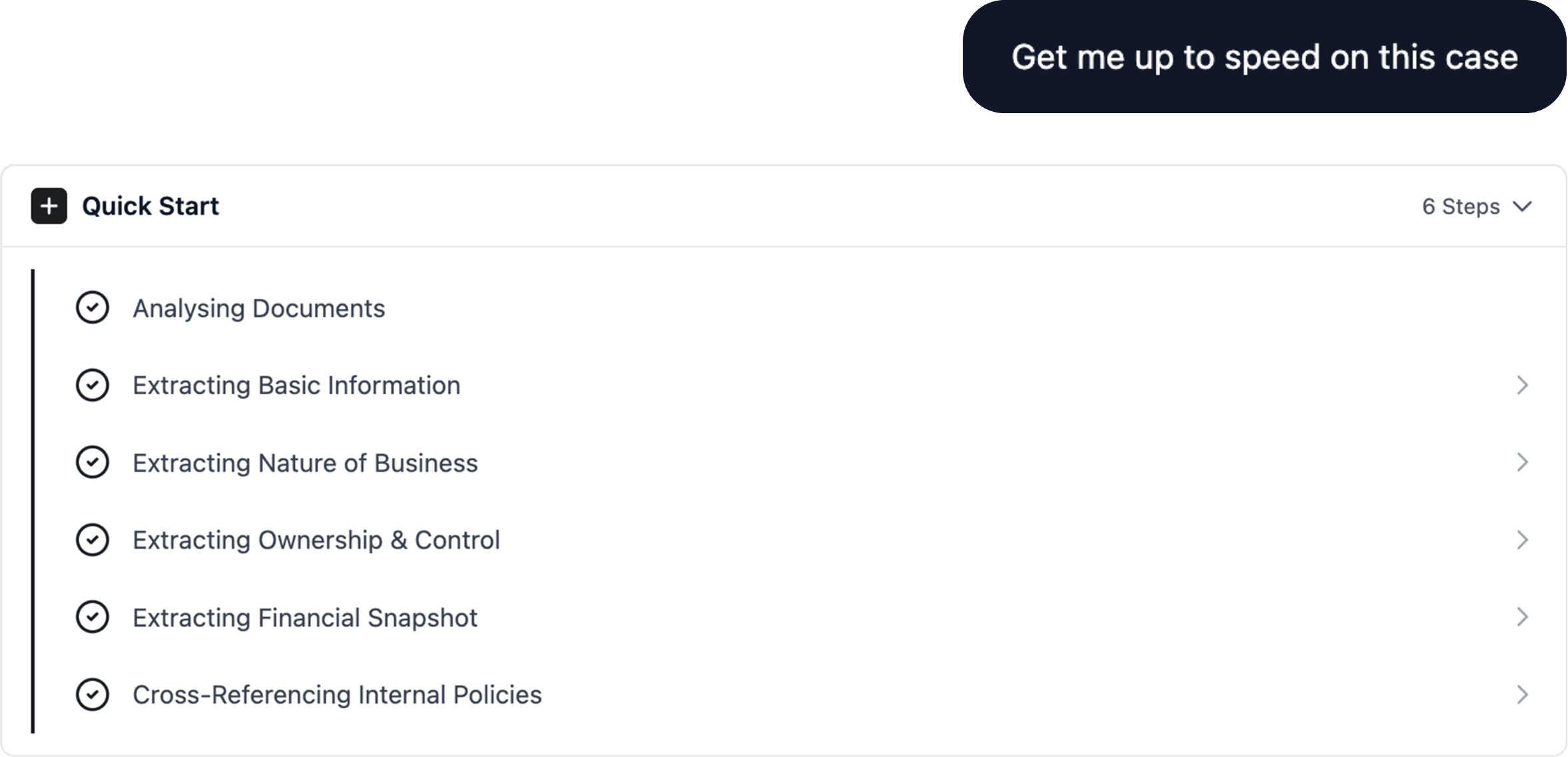The image size is (1568, 757).
Task: Open the Extracting Nature of Business step
Action: click(x=1524, y=463)
